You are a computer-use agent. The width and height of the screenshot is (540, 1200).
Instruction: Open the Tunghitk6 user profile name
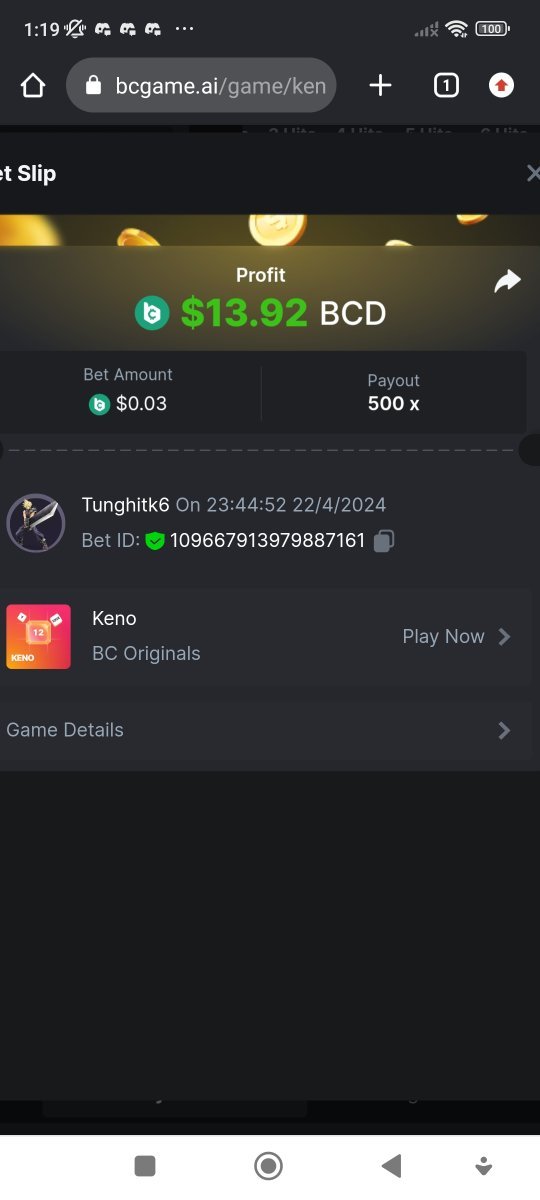tap(125, 505)
